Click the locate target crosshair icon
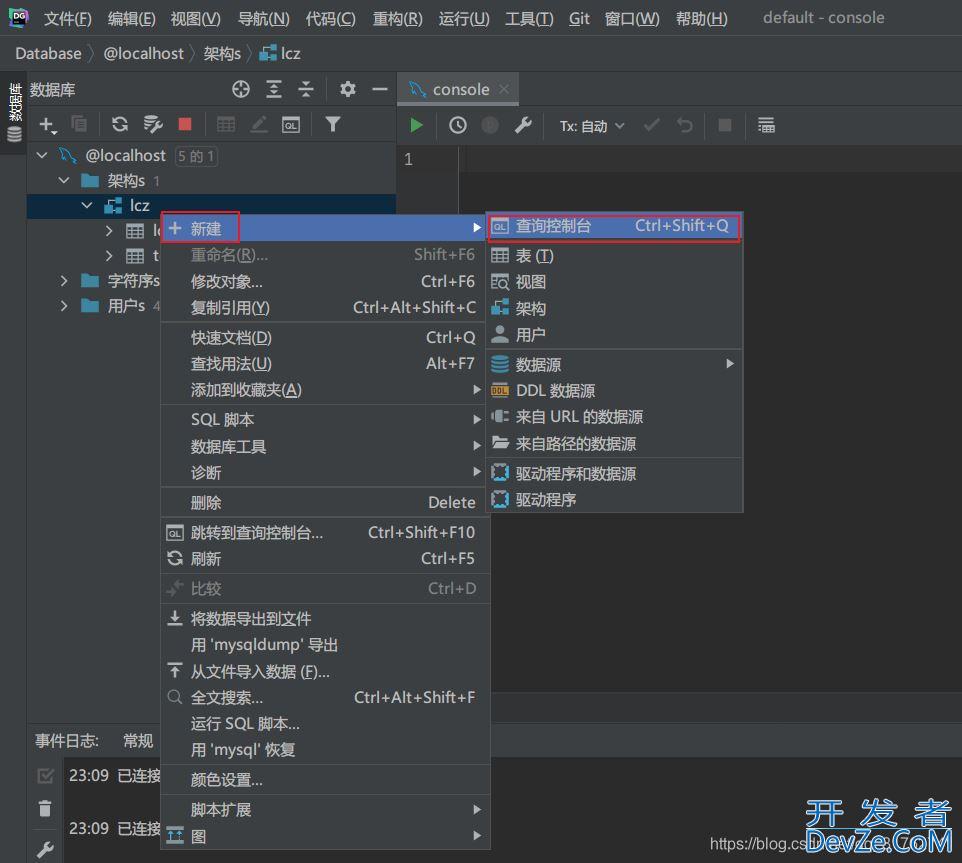This screenshot has height=863, width=962. click(241, 90)
